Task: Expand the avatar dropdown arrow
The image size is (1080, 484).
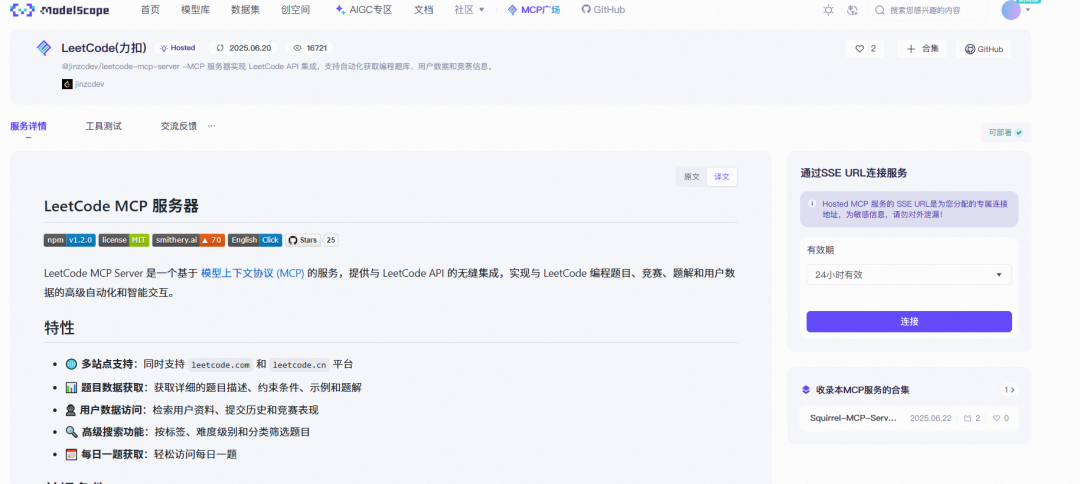Action: click(x=1028, y=10)
